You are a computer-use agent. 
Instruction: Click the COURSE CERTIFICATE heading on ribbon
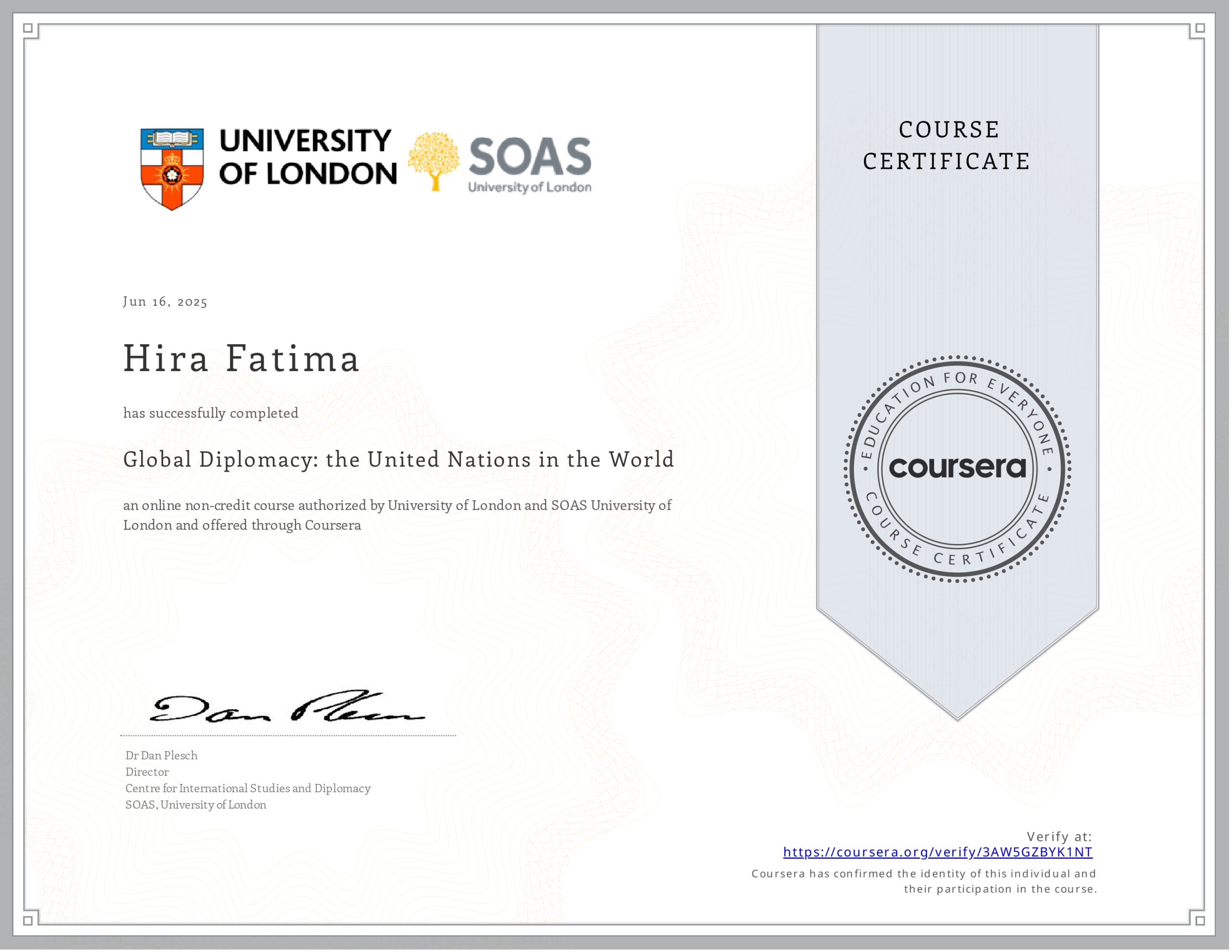click(x=947, y=146)
